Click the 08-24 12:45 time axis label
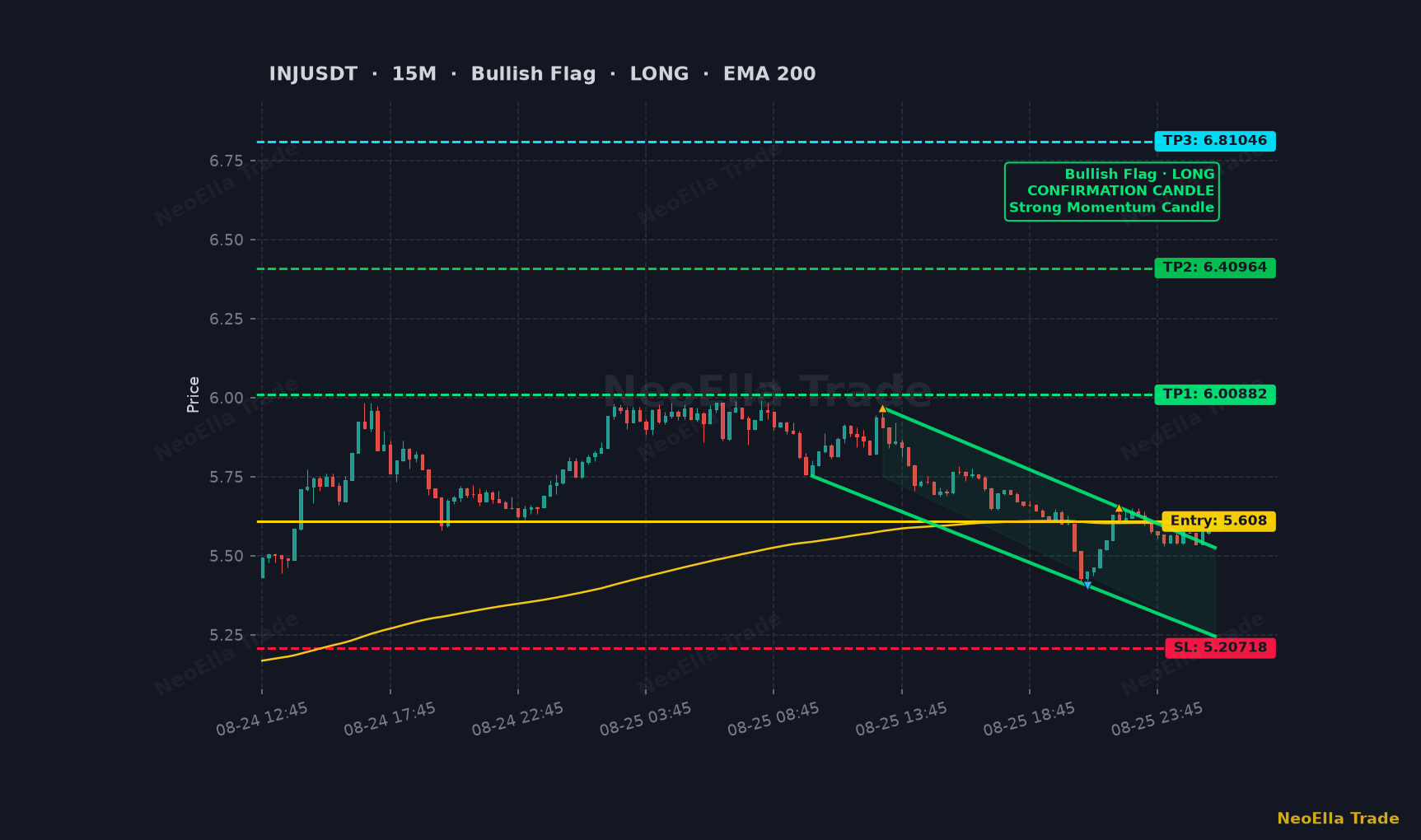 click(x=262, y=719)
